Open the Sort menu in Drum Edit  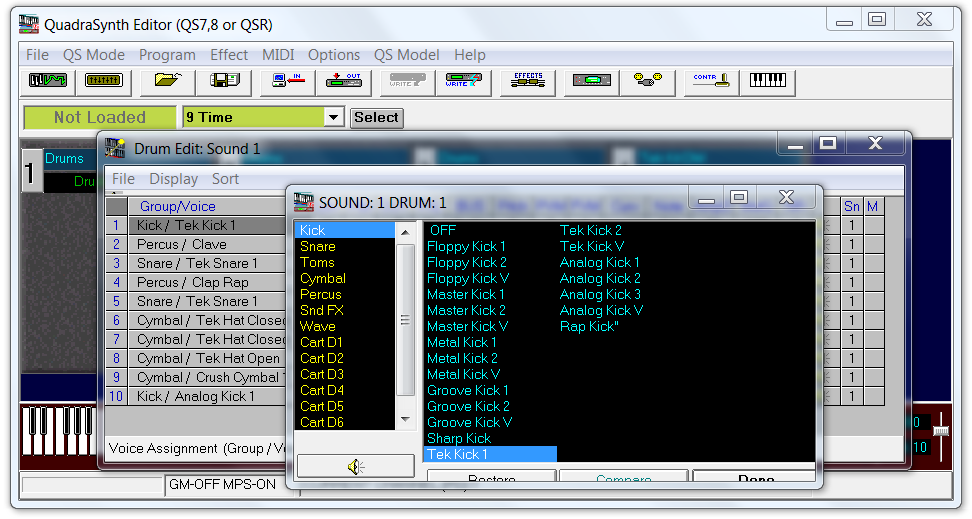click(225, 179)
